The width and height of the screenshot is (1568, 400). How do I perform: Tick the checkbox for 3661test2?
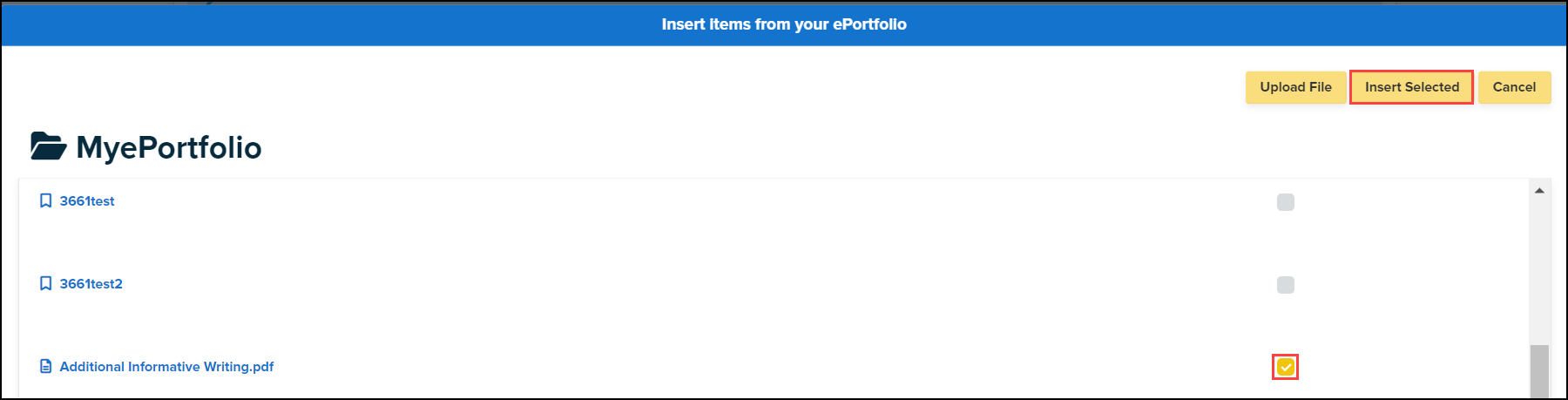click(1285, 285)
